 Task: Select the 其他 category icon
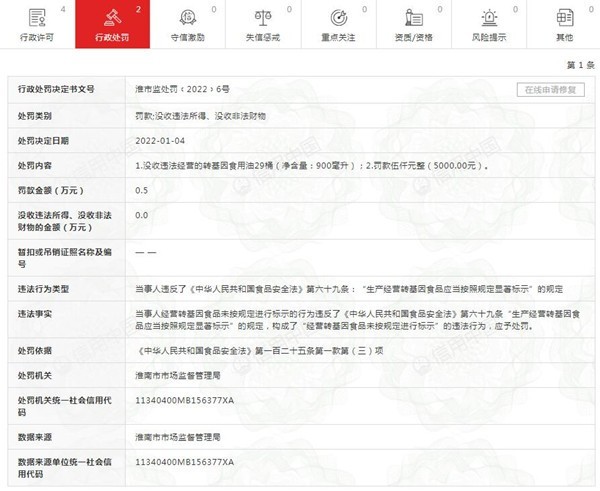(564, 18)
